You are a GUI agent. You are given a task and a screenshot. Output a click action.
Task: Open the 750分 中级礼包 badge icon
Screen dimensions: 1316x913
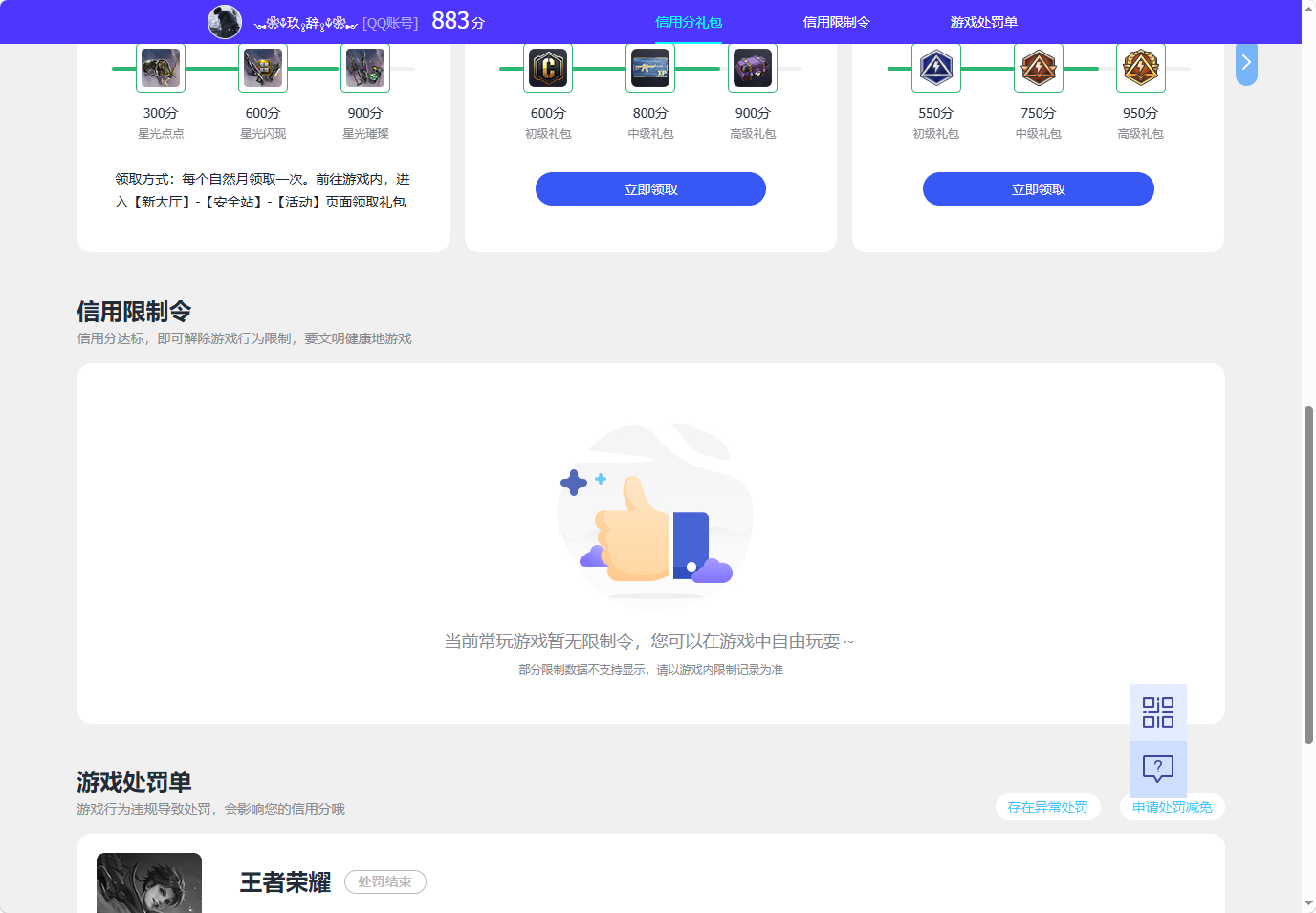click(x=1039, y=68)
